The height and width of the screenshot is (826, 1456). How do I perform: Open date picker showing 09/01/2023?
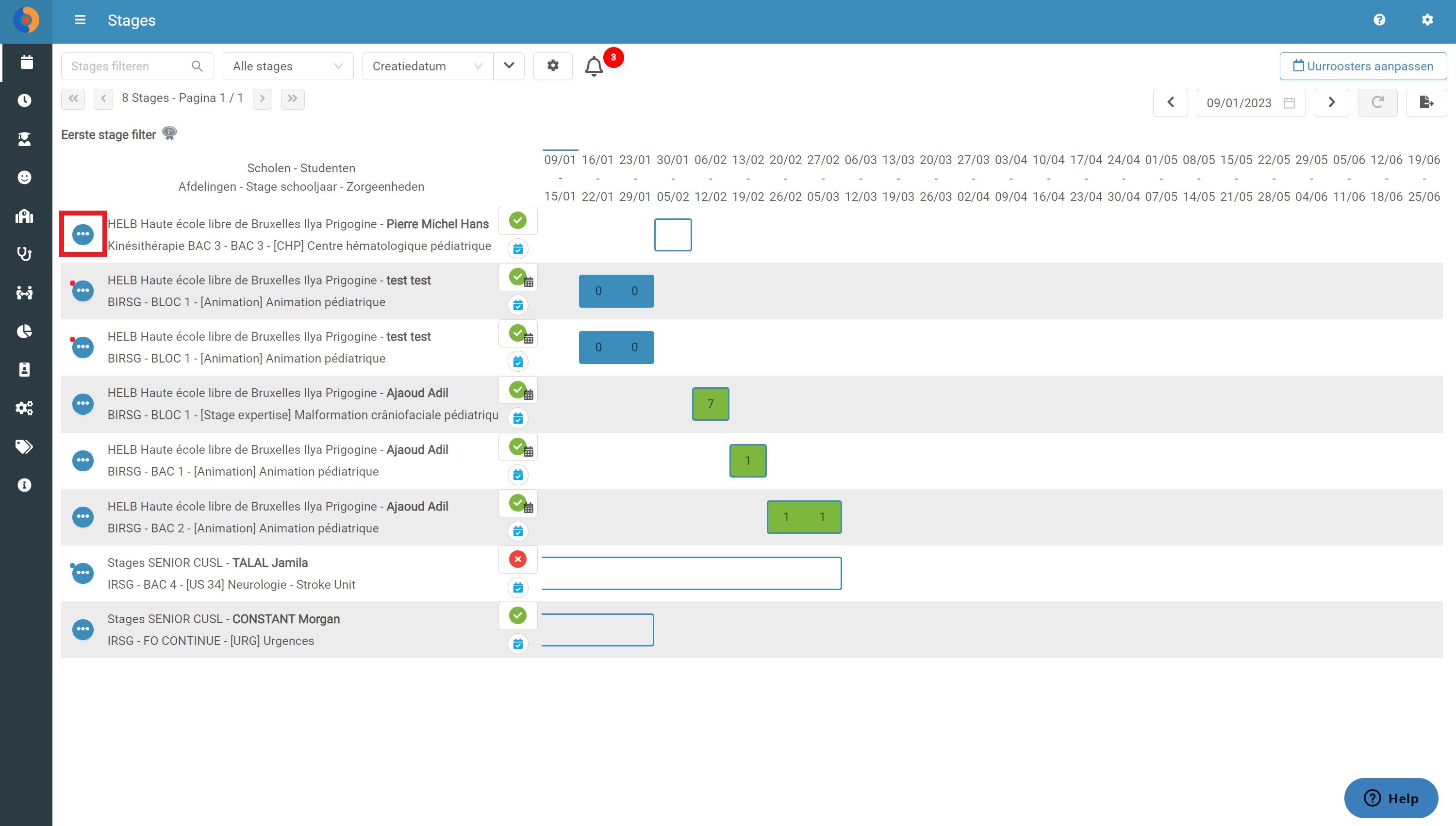point(1251,103)
